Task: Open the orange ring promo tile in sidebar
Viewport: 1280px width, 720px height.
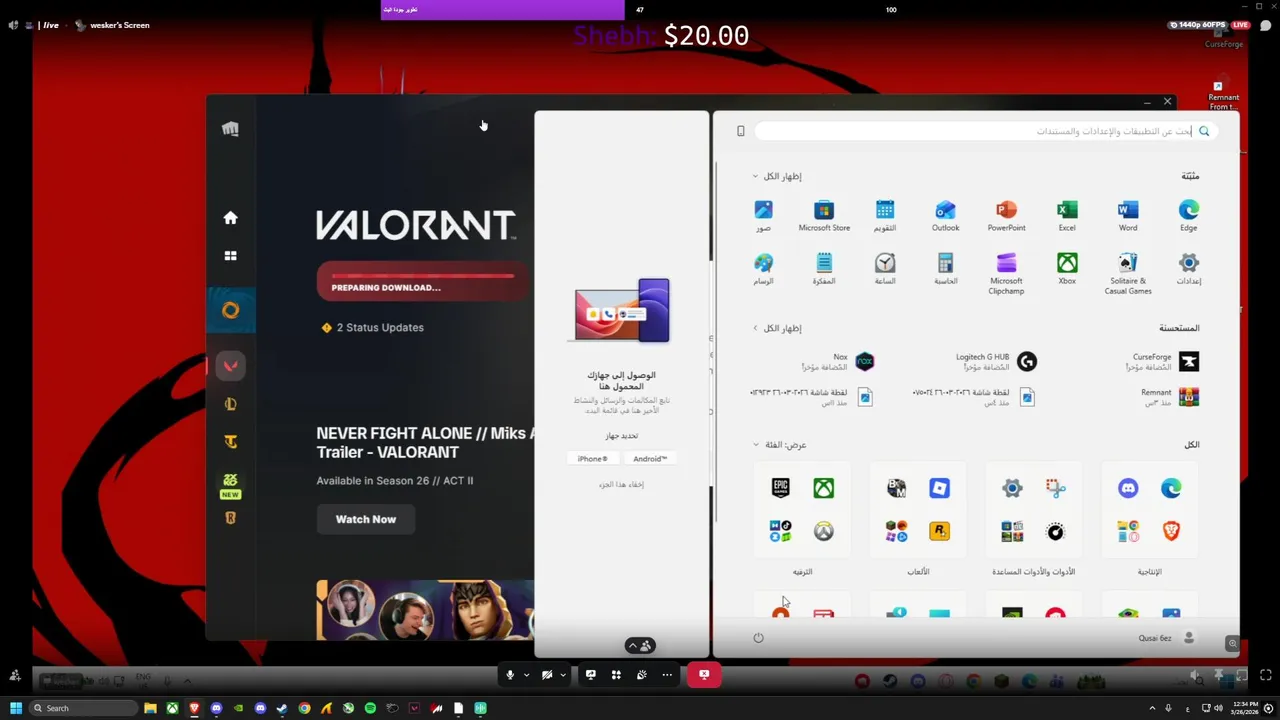Action: [230, 311]
